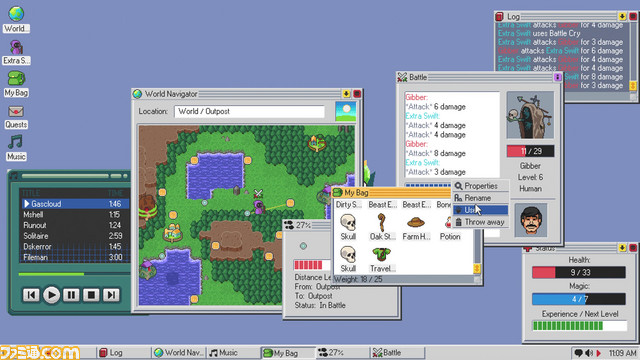Select the Travel shirt item in bag
The height and width of the screenshot is (360, 640).
point(382,259)
